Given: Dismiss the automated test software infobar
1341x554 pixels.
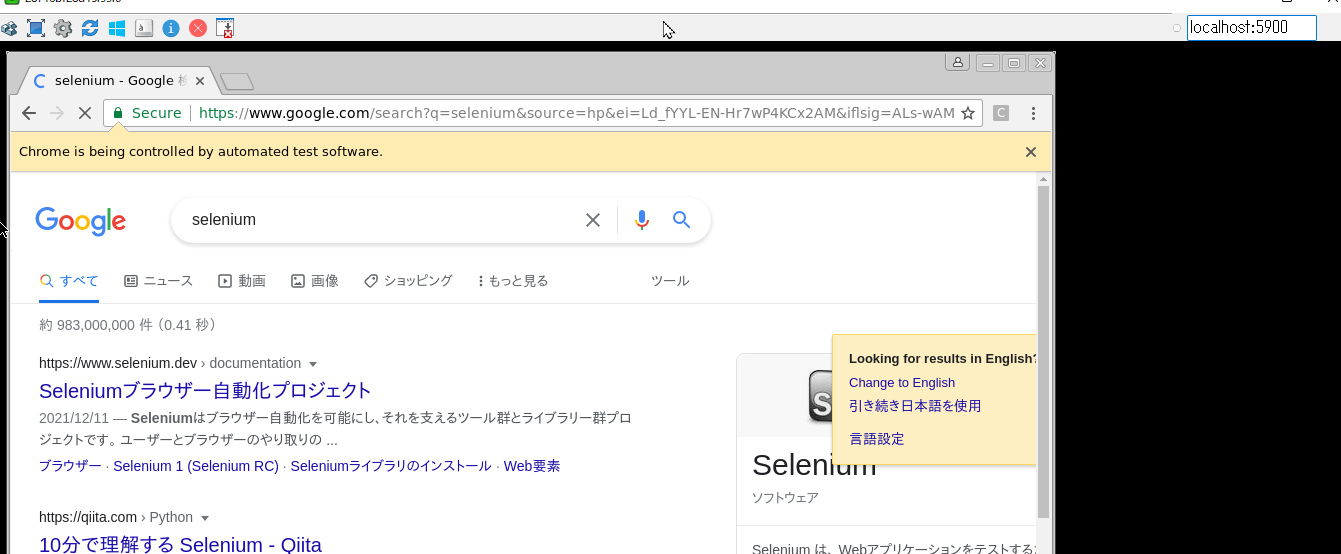Looking at the screenshot, I should coord(1031,152).
